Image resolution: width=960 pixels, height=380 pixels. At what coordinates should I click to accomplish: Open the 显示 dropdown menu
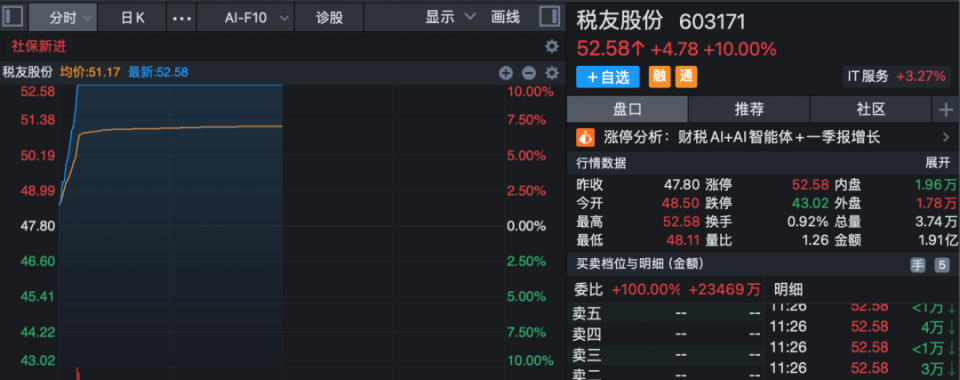coord(451,17)
